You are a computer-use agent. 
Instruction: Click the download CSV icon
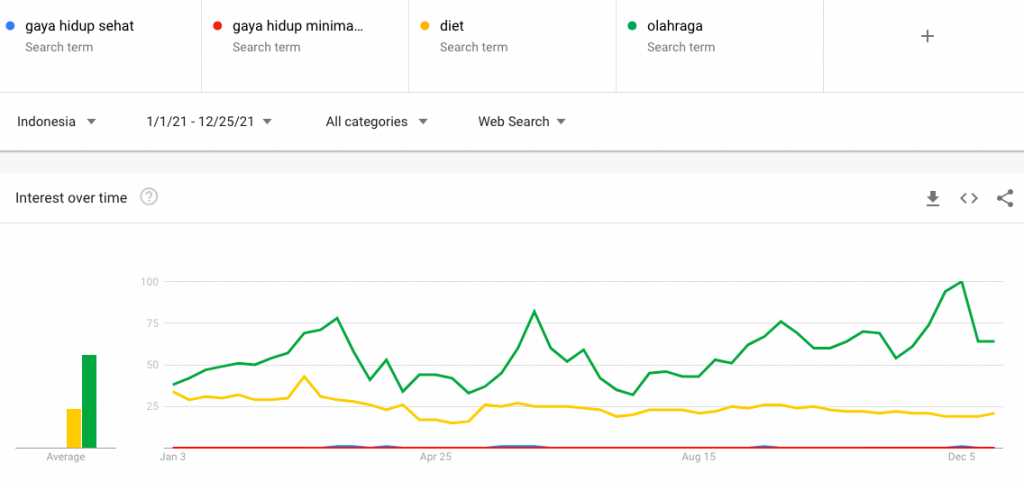pos(932,198)
